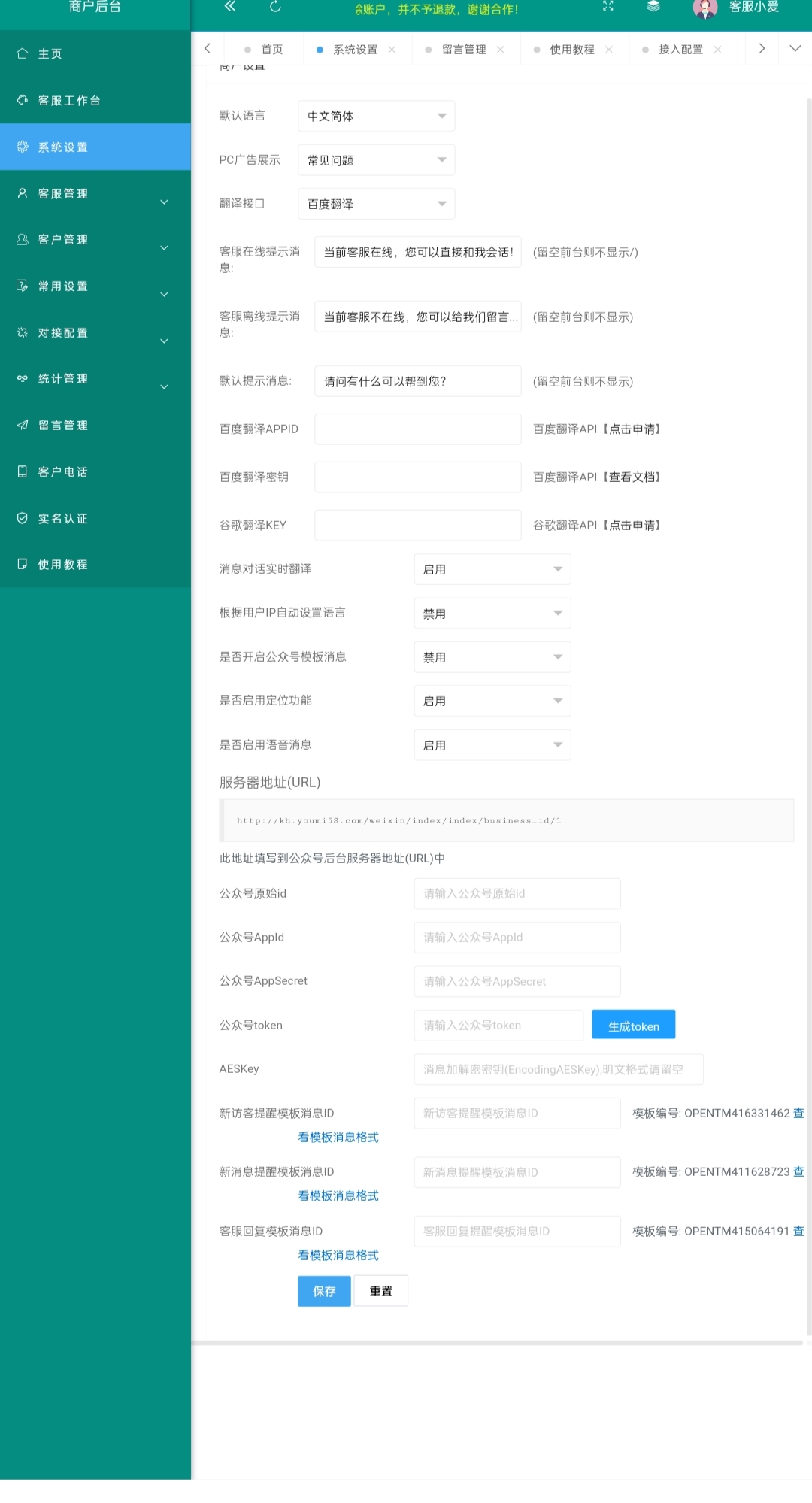This screenshot has width=812, height=1503.
Task: Click the shield icon beside 实名认证
Action: click(x=23, y=518)
